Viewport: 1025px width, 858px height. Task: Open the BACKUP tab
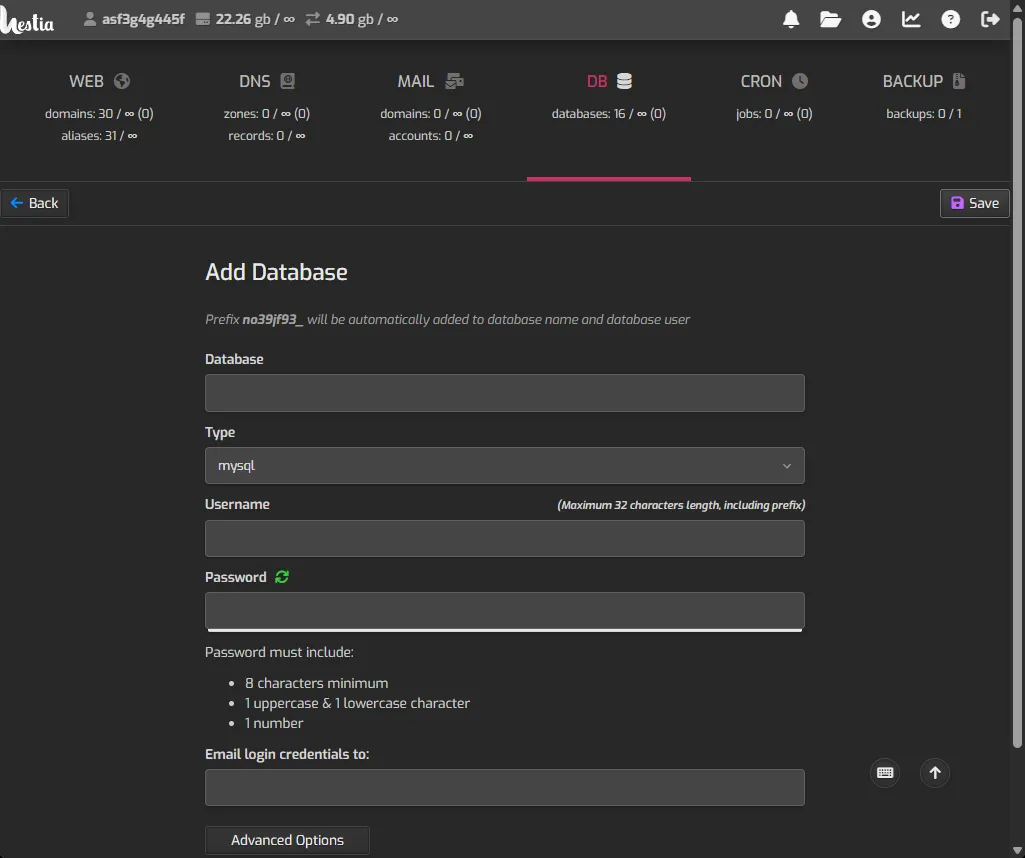pyautogui.click(x=923, y=81)
